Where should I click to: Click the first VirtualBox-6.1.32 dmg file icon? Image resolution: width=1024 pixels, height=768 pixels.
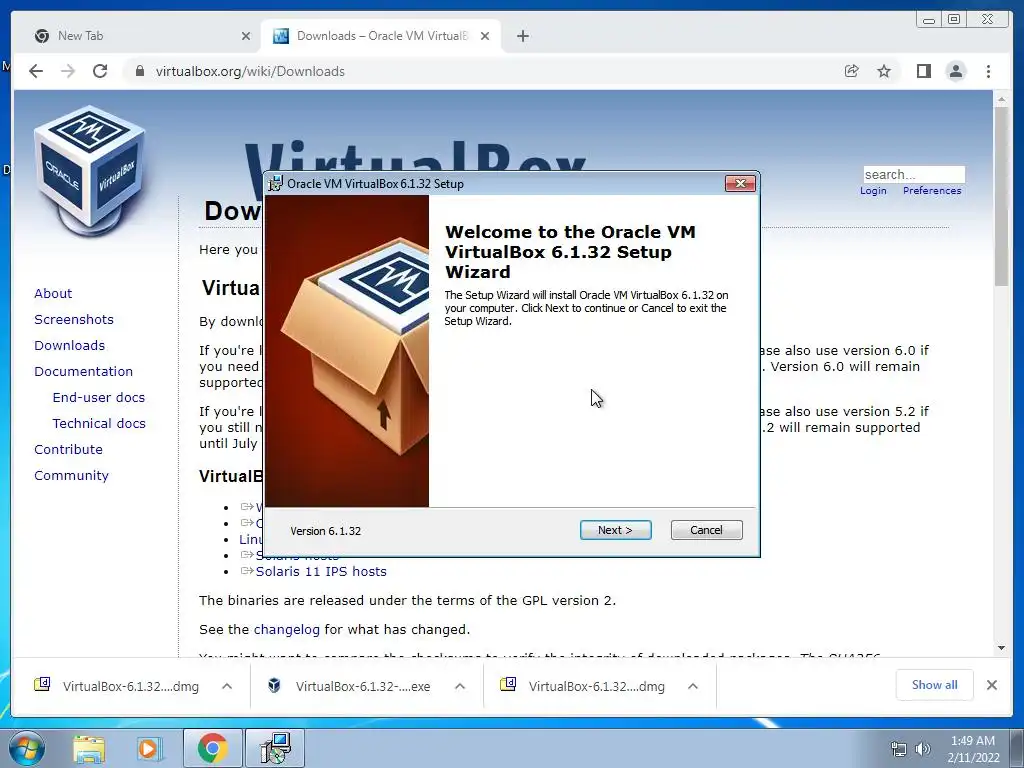[x=42, y=684]
